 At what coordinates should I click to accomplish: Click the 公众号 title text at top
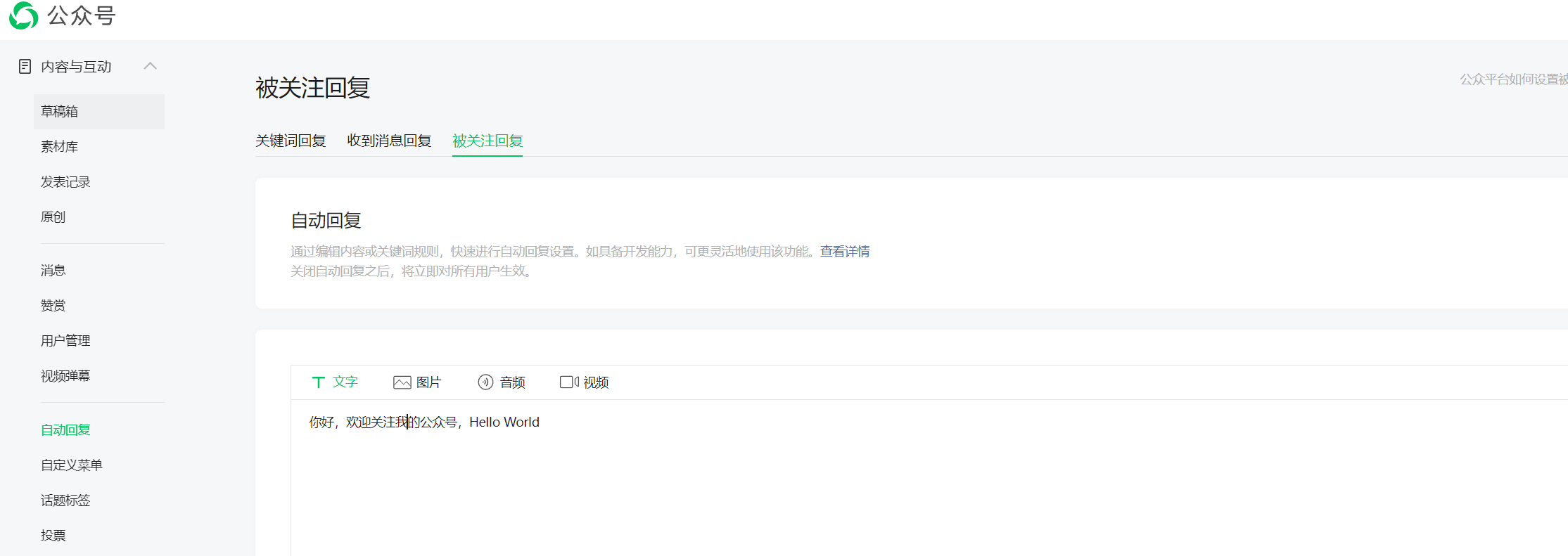(x=82, y=15)
